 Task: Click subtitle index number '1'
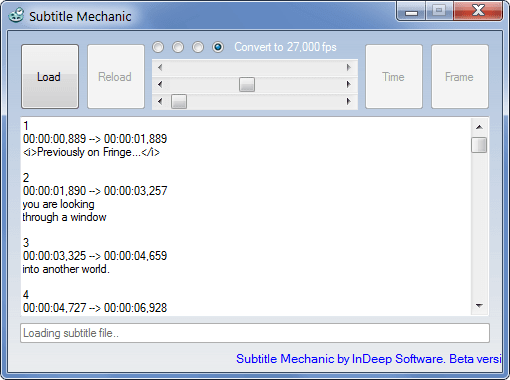26,126
